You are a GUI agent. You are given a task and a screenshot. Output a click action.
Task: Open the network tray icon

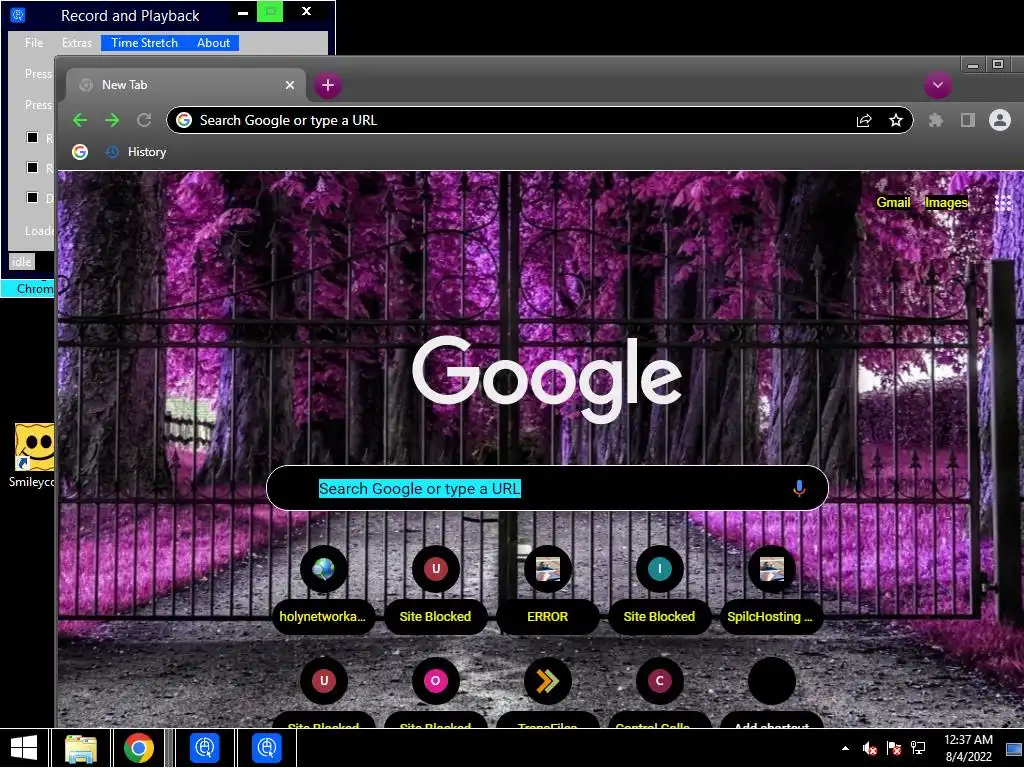(x=918, y=748)
